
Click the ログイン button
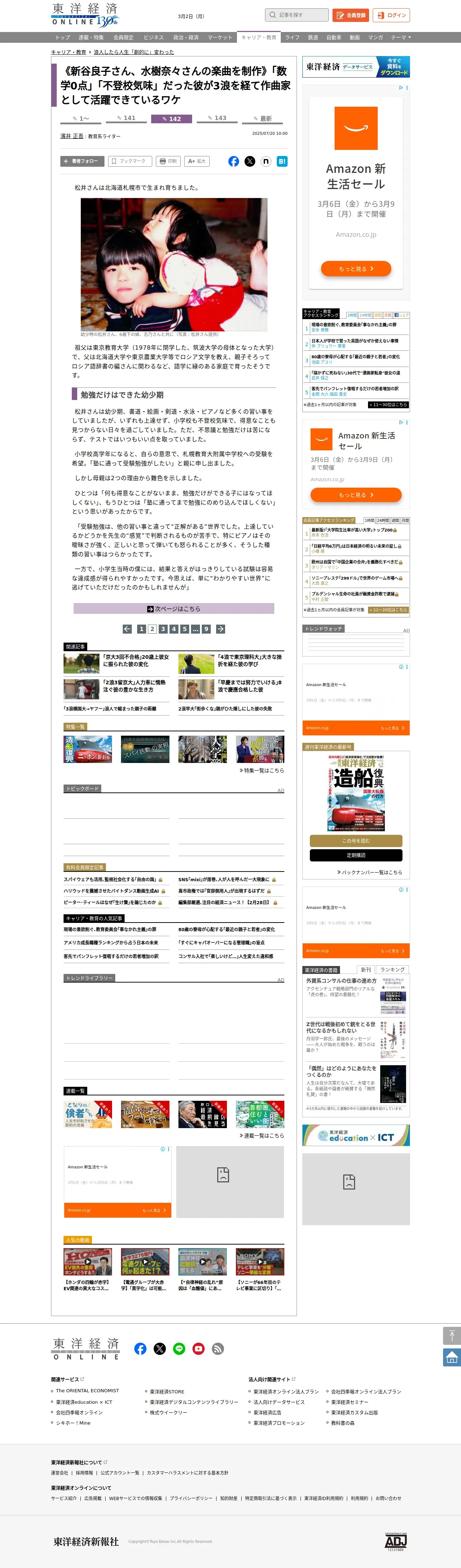(391, 15)
